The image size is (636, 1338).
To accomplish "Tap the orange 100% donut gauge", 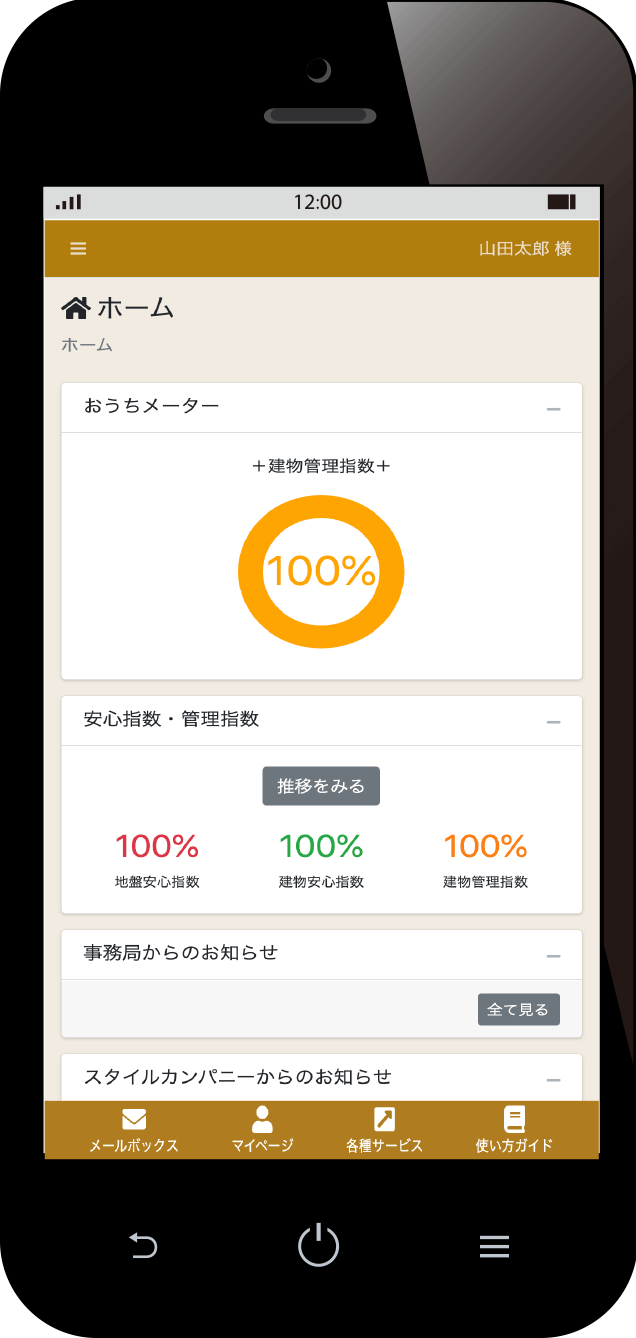I will (321, 572).
